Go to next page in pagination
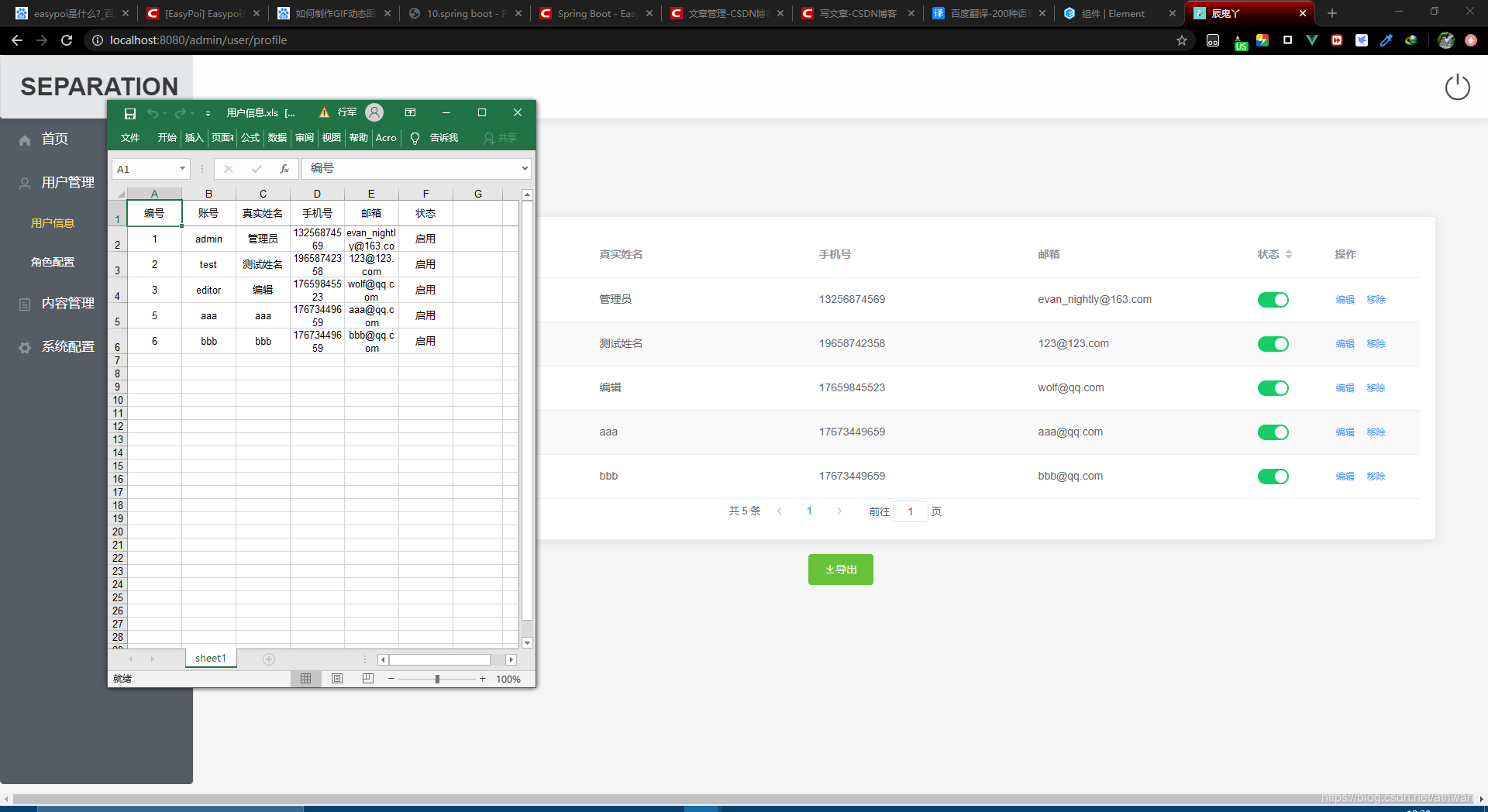 click(839, 511)
